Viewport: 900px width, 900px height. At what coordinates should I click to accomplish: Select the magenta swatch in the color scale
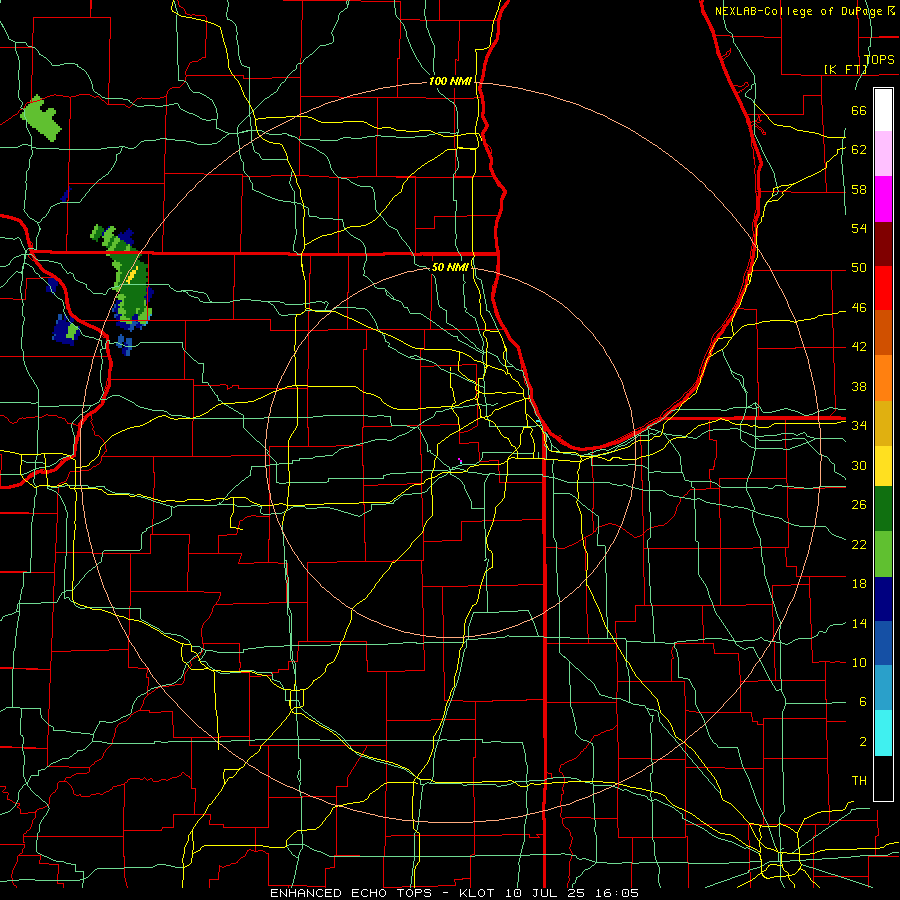point(883,199)
